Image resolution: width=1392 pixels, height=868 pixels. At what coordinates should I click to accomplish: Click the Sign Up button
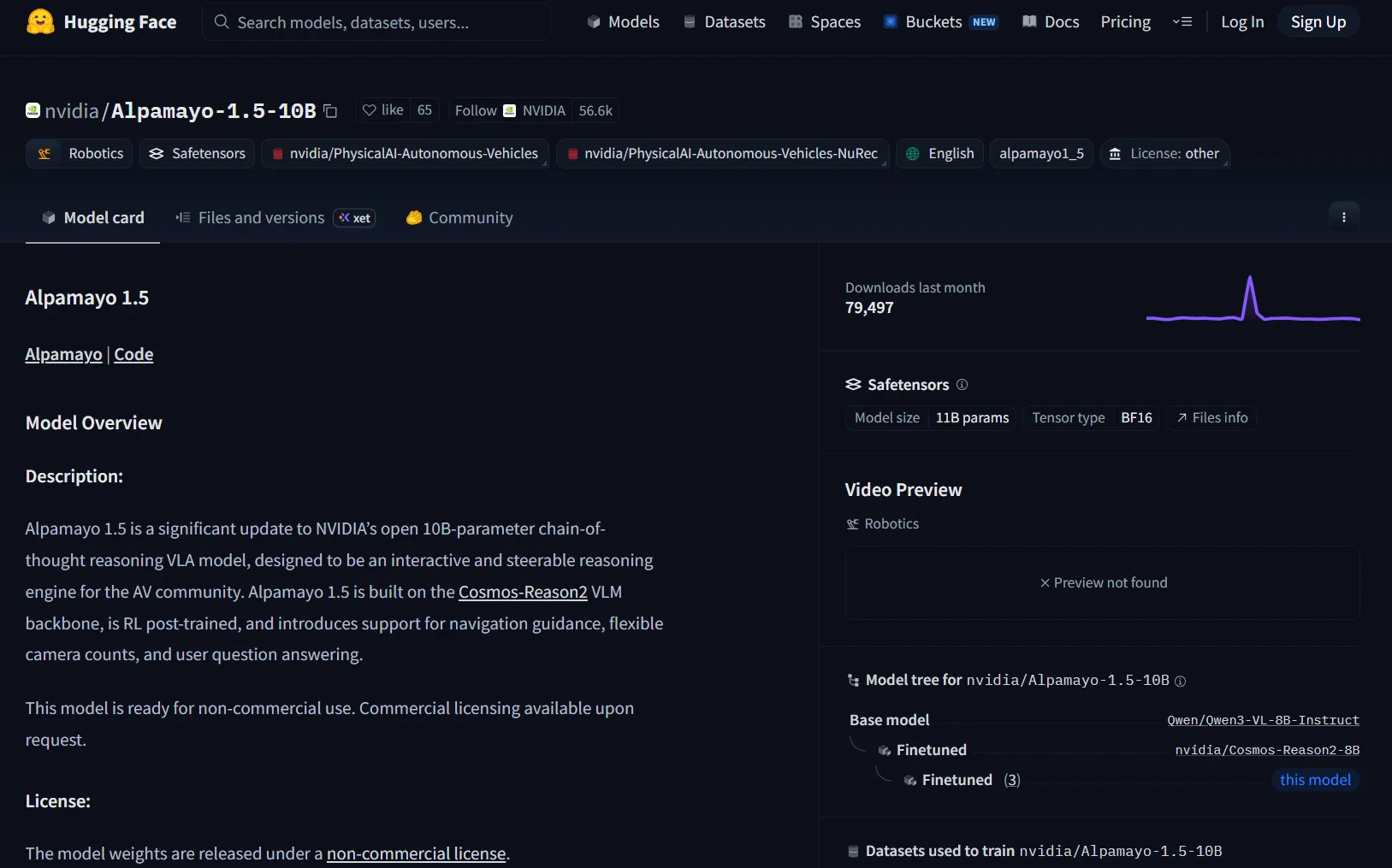1318,22
